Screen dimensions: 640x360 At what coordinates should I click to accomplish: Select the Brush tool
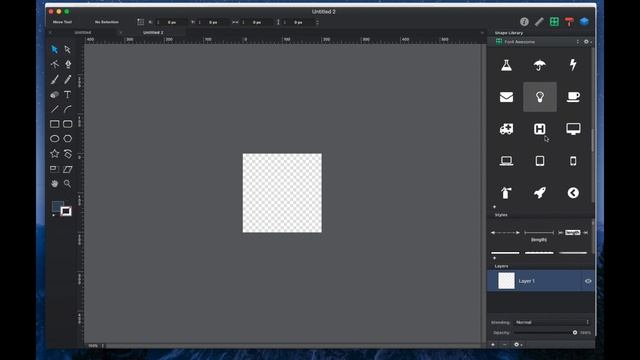point(54,79)
